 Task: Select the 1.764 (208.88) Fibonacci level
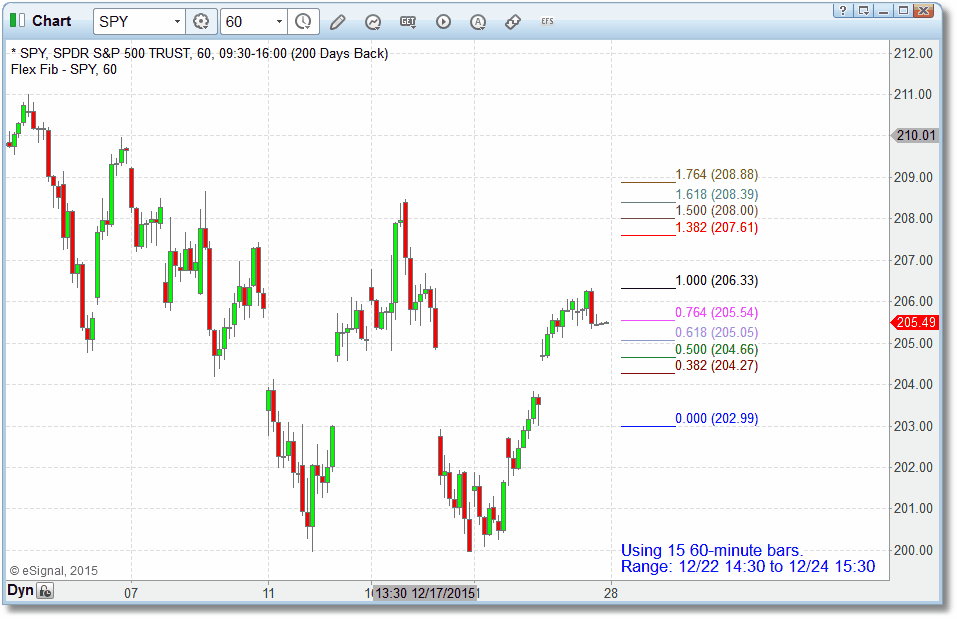(717, 175)
